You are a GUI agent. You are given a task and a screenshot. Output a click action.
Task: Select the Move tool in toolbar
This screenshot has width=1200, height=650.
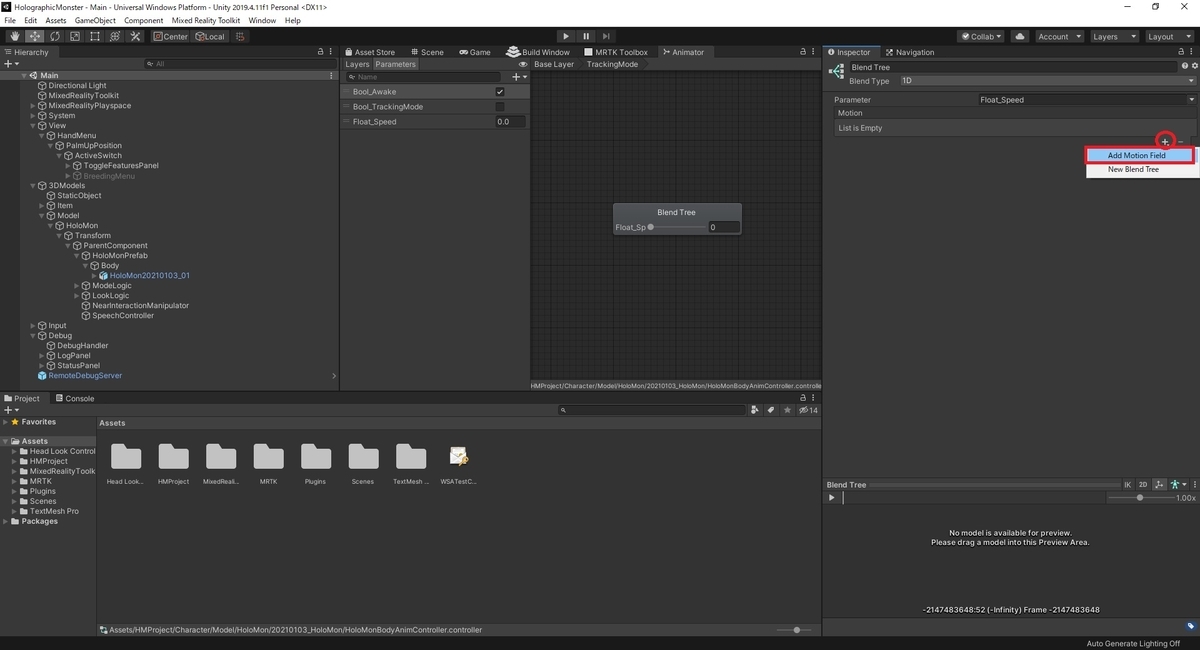(34, 37)
